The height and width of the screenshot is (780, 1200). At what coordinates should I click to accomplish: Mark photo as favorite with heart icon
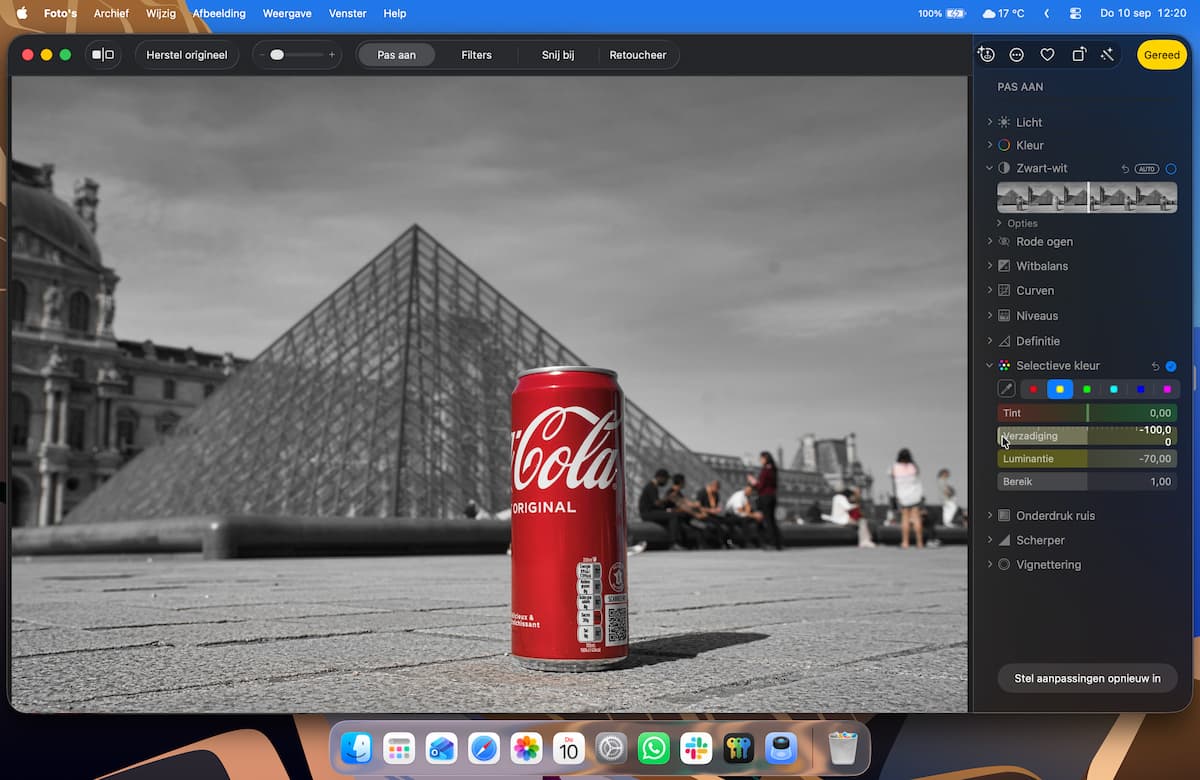click(1047, 55)
